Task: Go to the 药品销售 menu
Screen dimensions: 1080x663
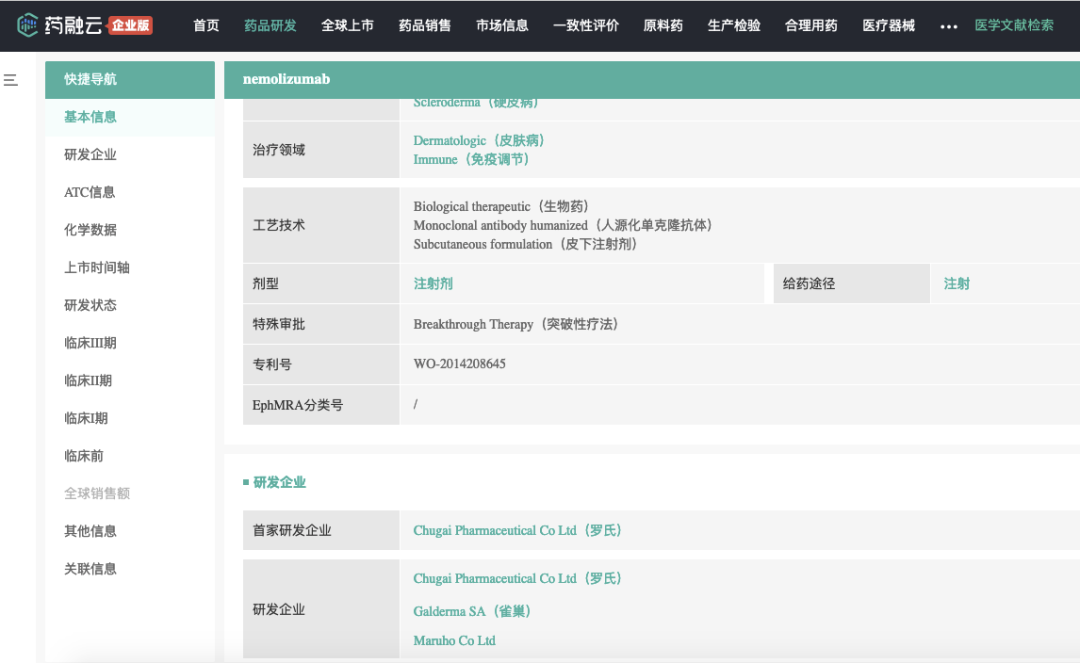Action: [x=424, y=25]
